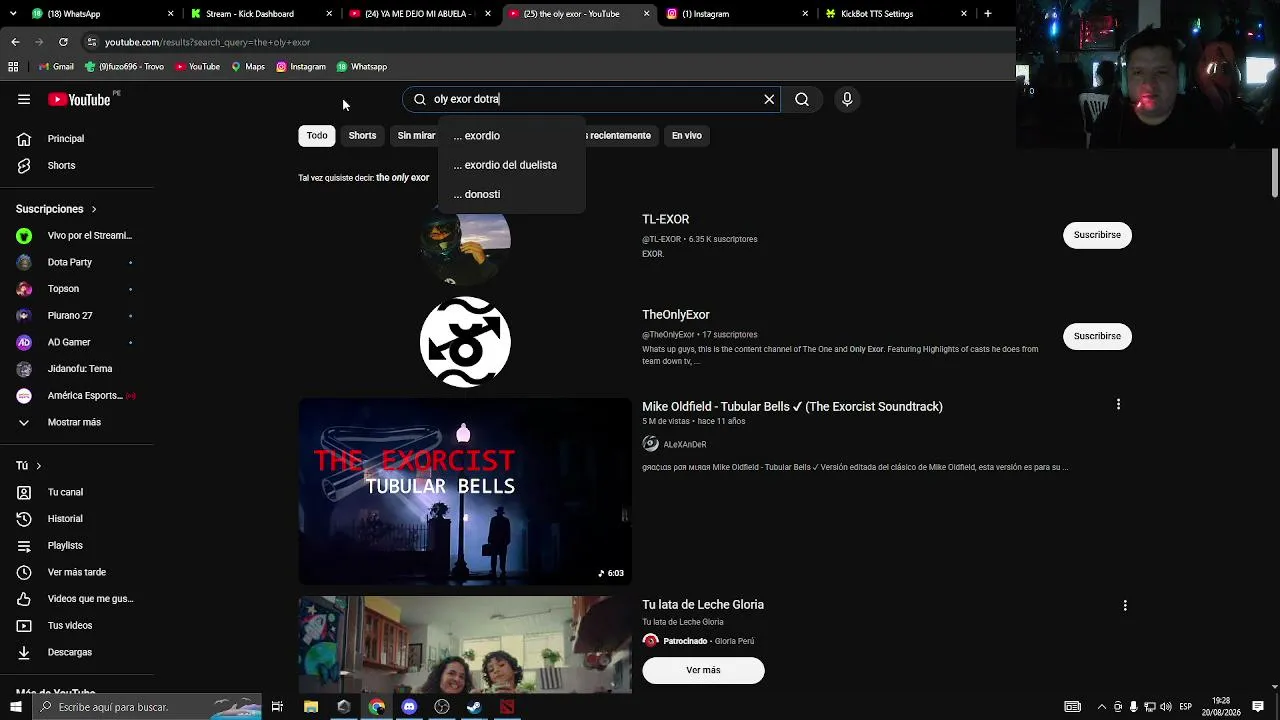
Task: Select the 'Sin mirar' filter chip
Action: [416, 136]
